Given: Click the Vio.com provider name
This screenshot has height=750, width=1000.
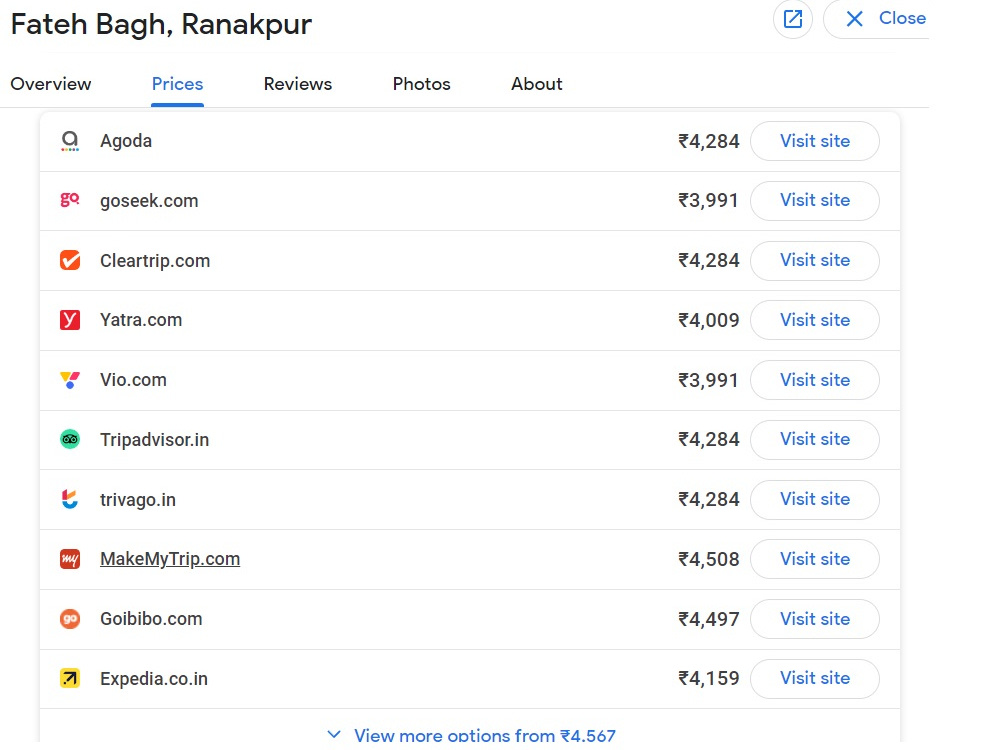Looking at the screenshot, I should tap(133, 380).
